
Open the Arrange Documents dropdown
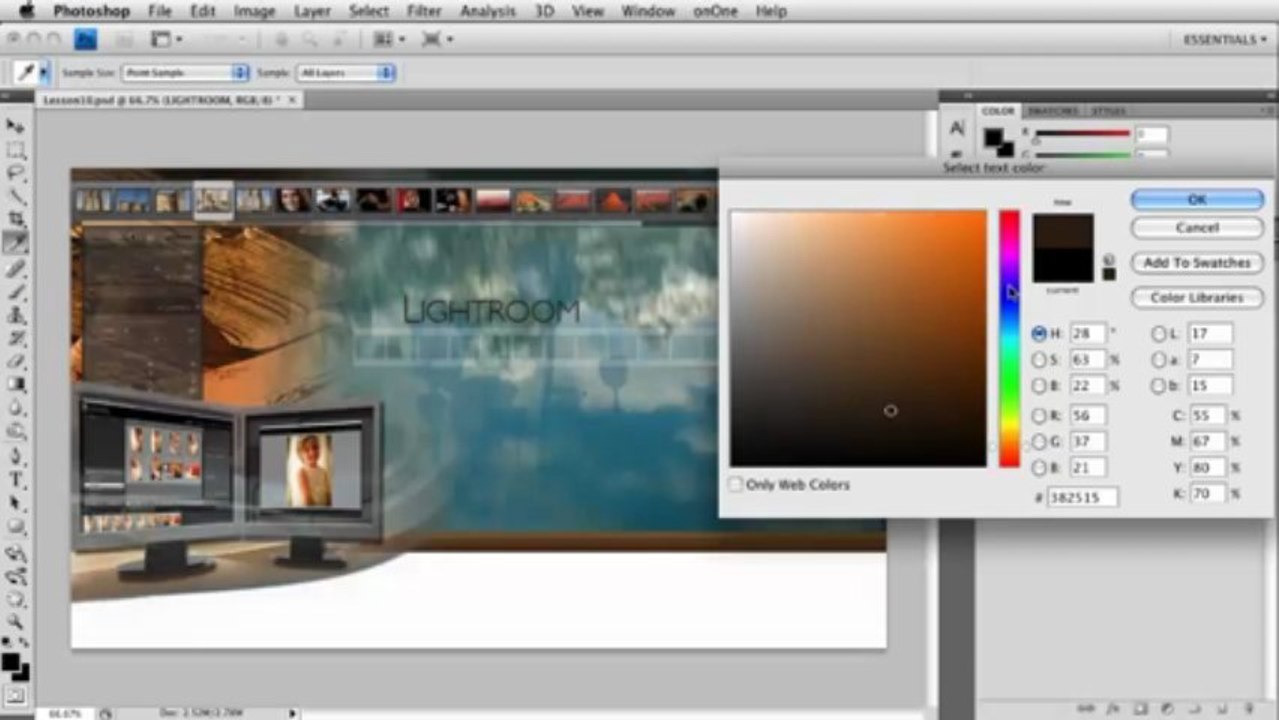click(x=388, y=39)
